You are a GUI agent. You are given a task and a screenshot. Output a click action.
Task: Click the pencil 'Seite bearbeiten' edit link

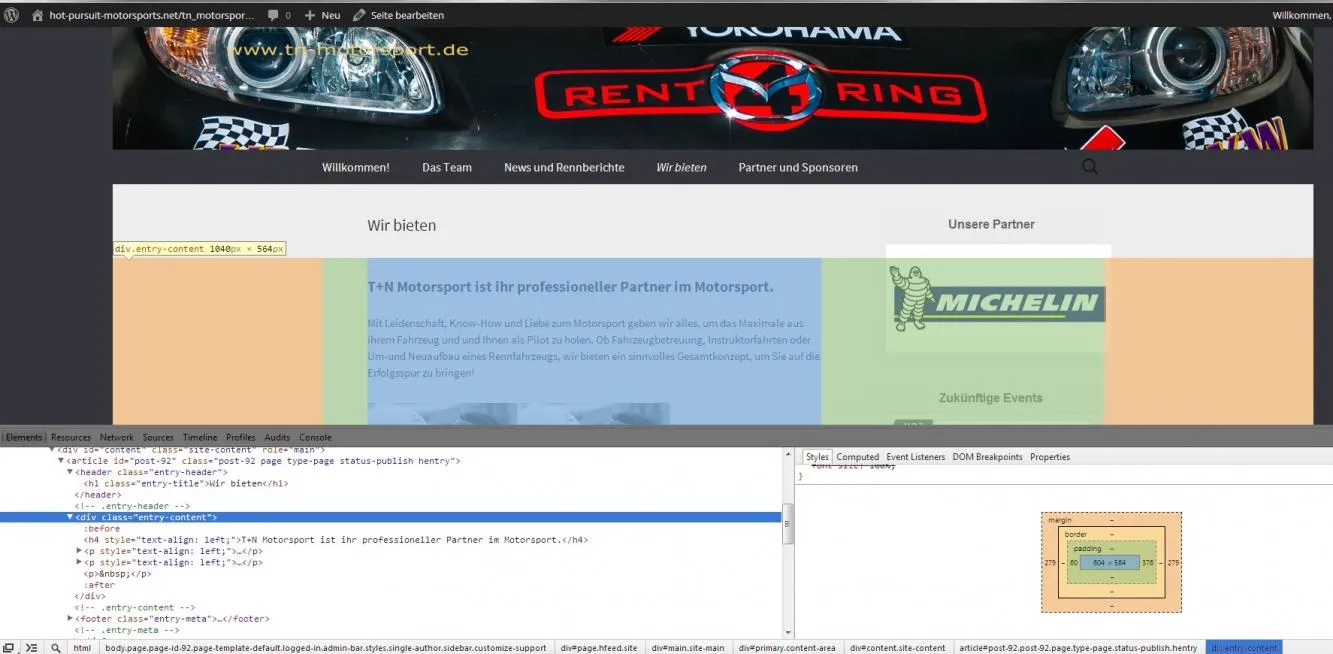(x=400, y=15)
